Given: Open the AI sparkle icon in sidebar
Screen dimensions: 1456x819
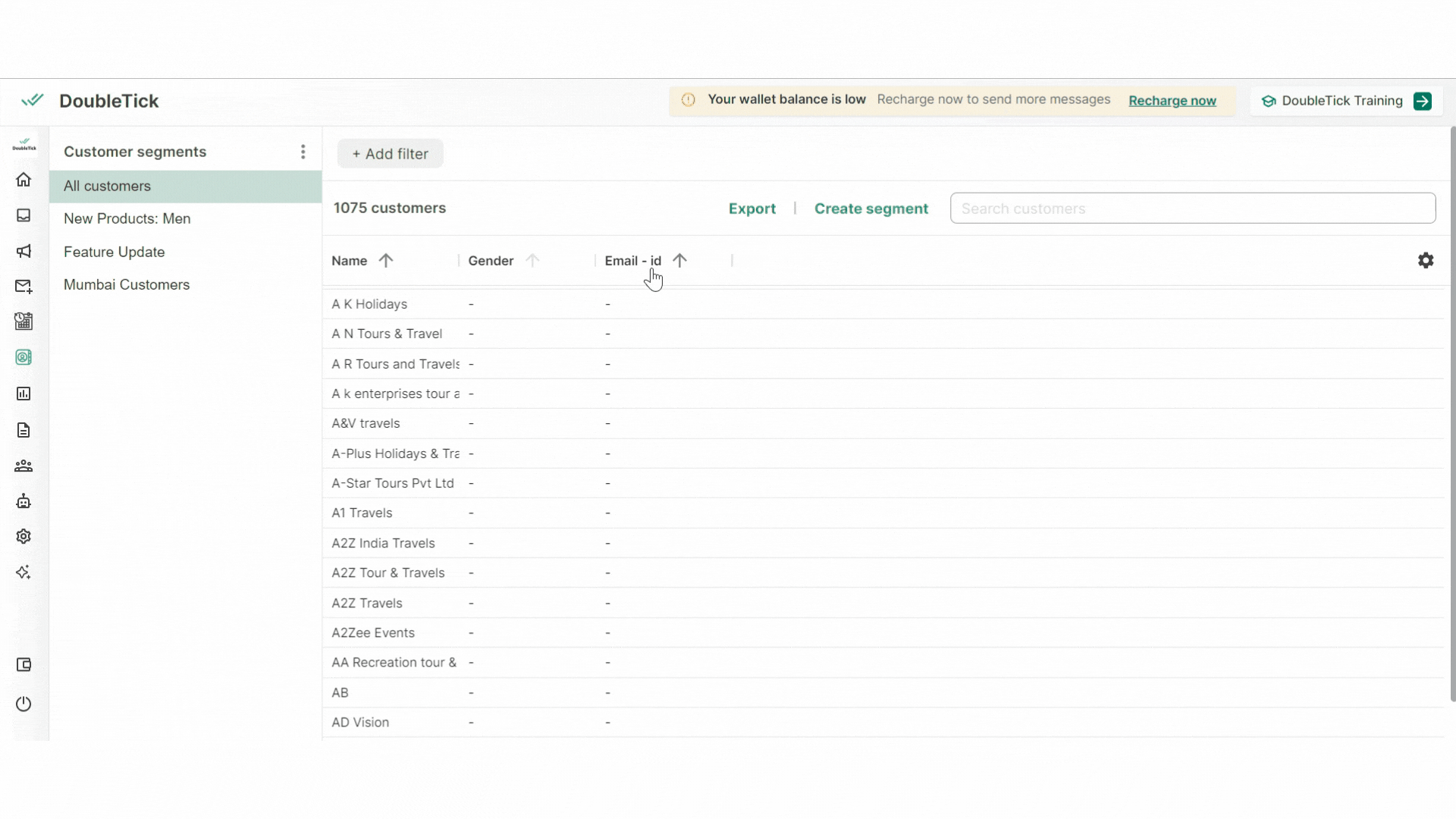Looking at the screenshot, I should [x=24, y=572].
